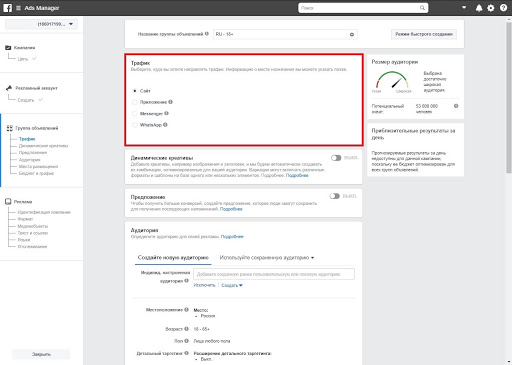Click the info icon next to WhatsApp
The height and width of the screenshot is (365, 512).
pos(165,125)
